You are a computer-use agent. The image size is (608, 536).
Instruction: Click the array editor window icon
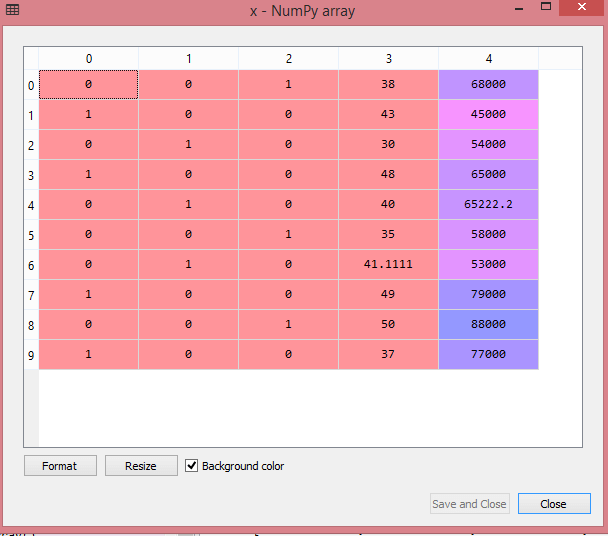(x=12, y=11)
